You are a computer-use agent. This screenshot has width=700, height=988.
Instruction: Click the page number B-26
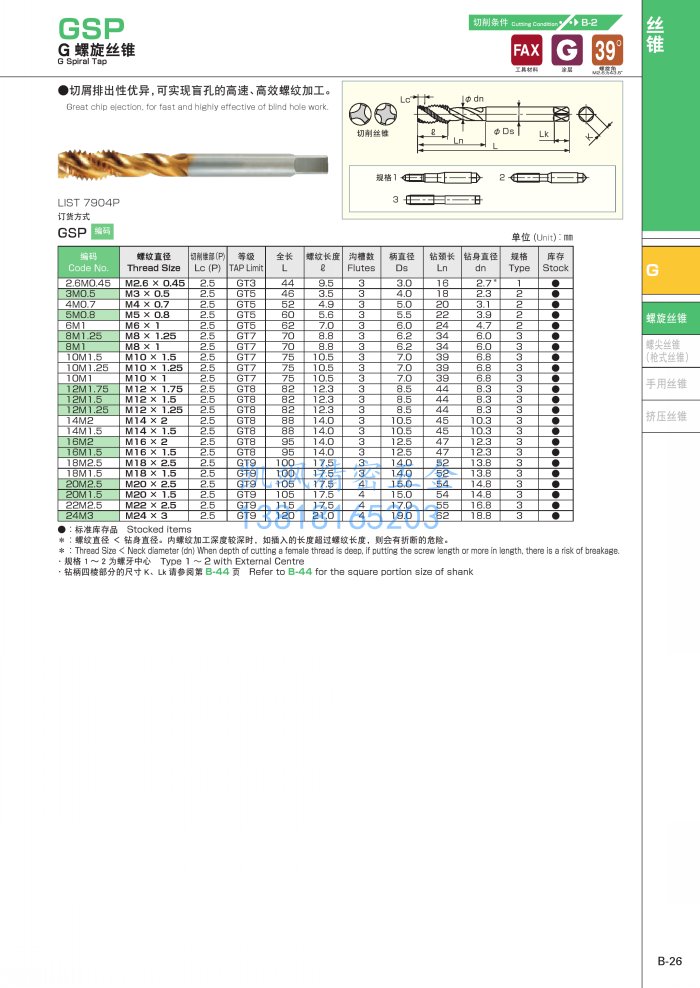[670, 961]
